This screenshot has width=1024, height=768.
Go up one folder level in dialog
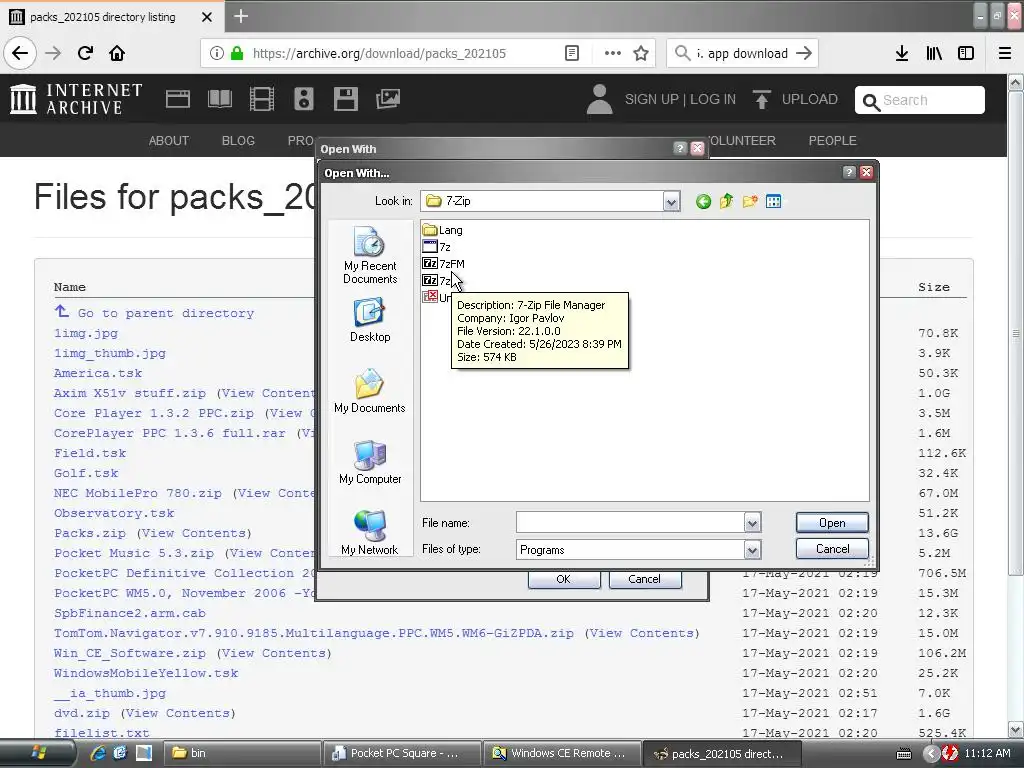726,201
